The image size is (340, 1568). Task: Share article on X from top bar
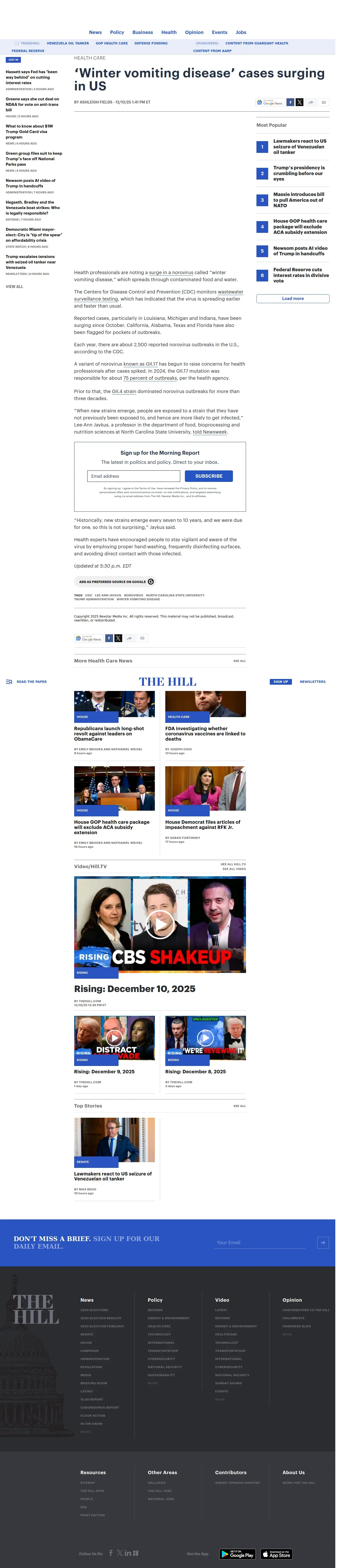pos(299,102)
